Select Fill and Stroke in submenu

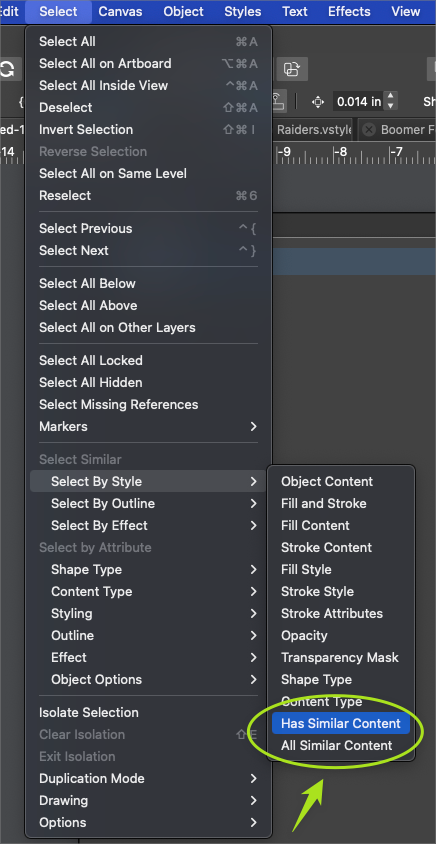pos(341,503)
